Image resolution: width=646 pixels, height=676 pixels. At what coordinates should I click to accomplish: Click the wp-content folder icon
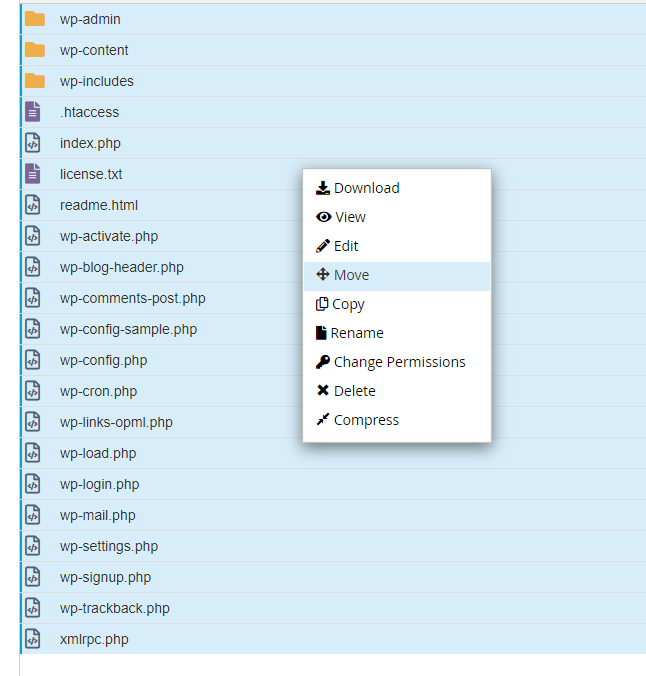pos(34,50)
